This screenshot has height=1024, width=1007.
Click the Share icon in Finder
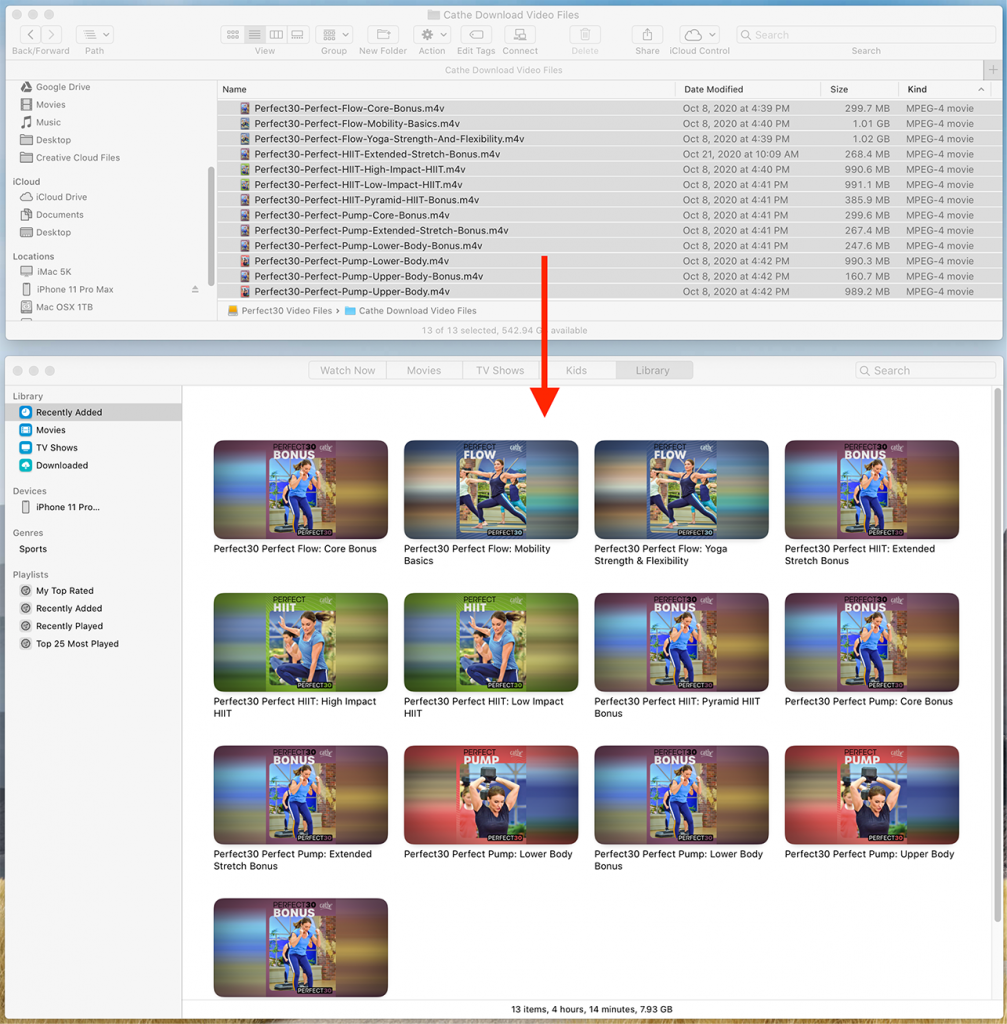(647, 34)
